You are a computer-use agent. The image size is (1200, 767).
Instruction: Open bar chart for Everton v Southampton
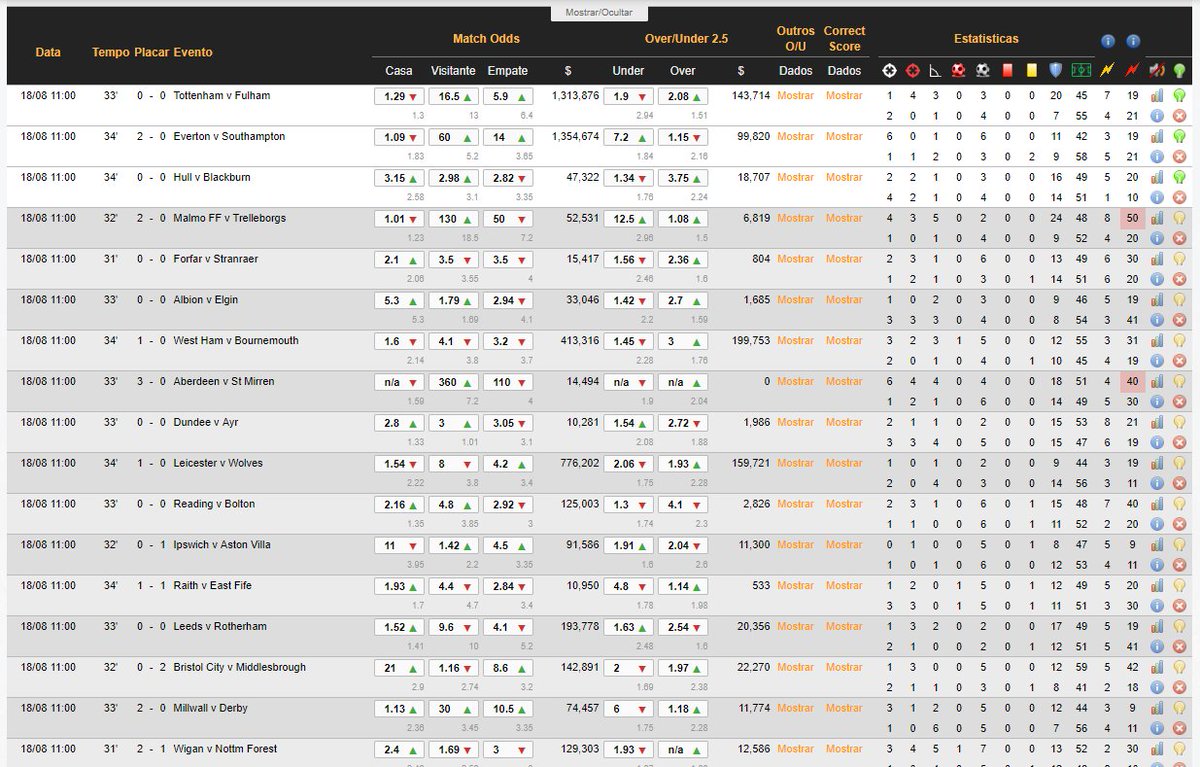coord(1156,137)
